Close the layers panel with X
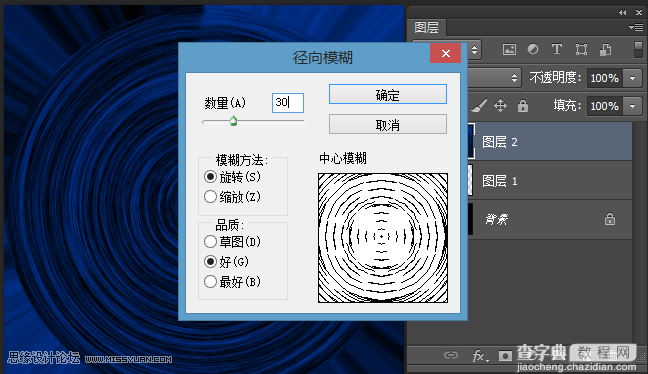Screen dimensions: 648x374 click(x=638, y=12)
